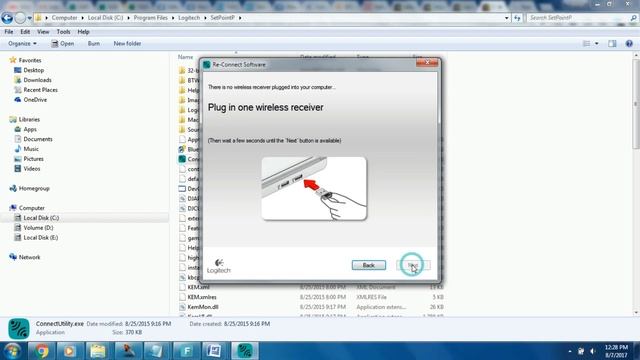Select Computer in navigation pane
This screenshot has width=640, height=360.
pyautogui.click(x=31, y=208)
